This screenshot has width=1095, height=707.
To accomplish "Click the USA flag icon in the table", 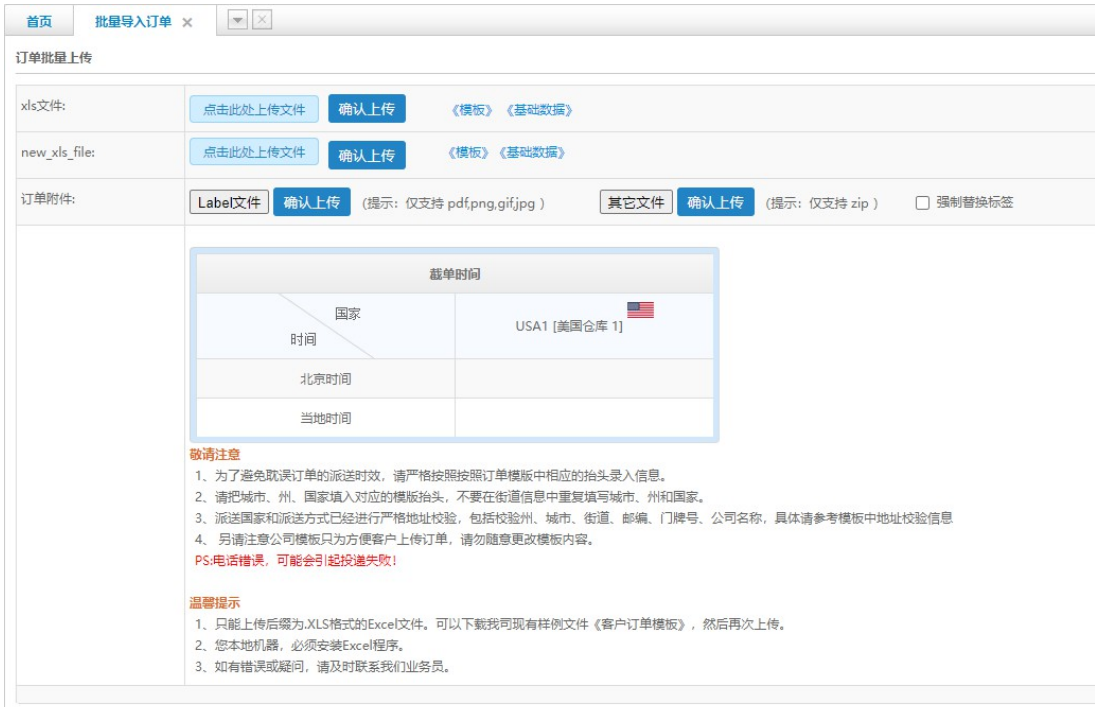I will click(640, 310).
